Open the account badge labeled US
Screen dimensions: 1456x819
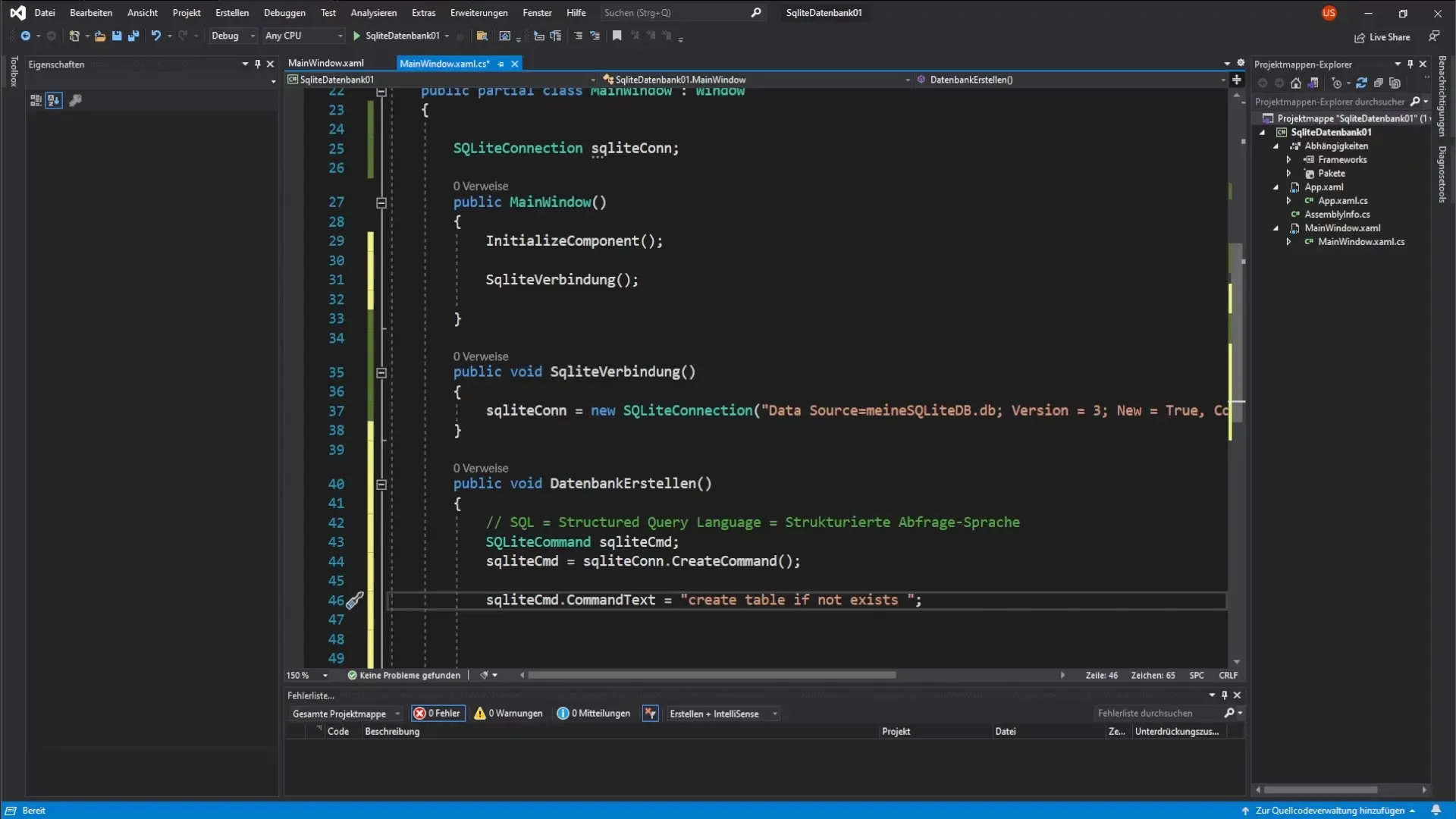pos(1329,13)
